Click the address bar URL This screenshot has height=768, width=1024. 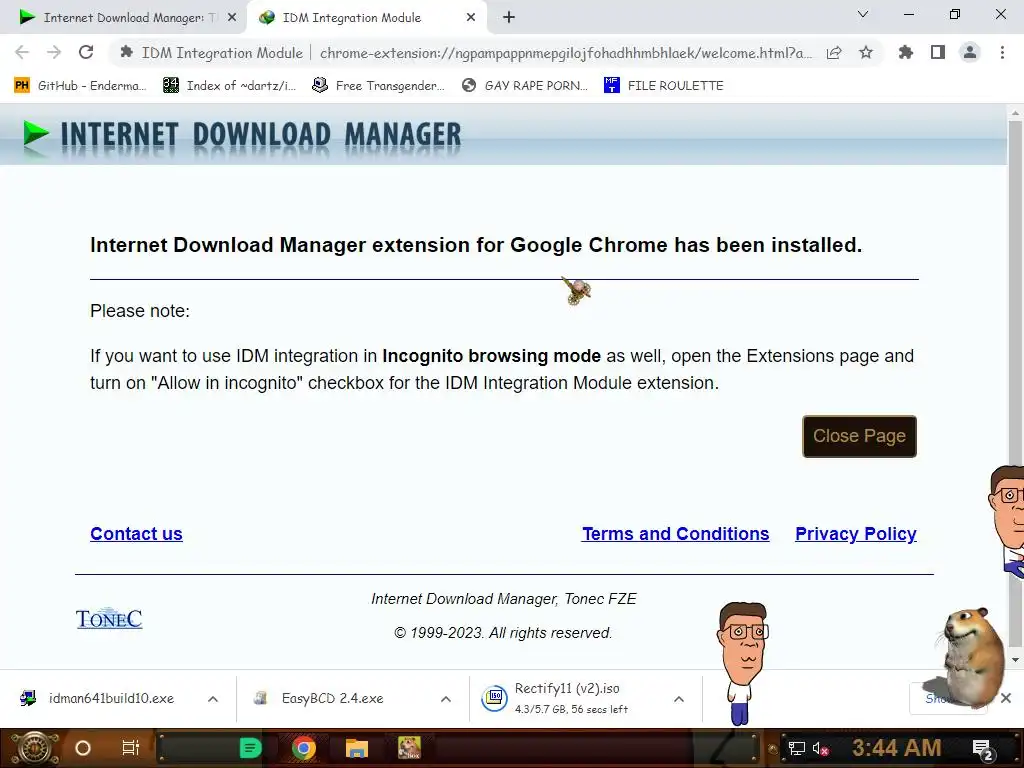[566, 53]
